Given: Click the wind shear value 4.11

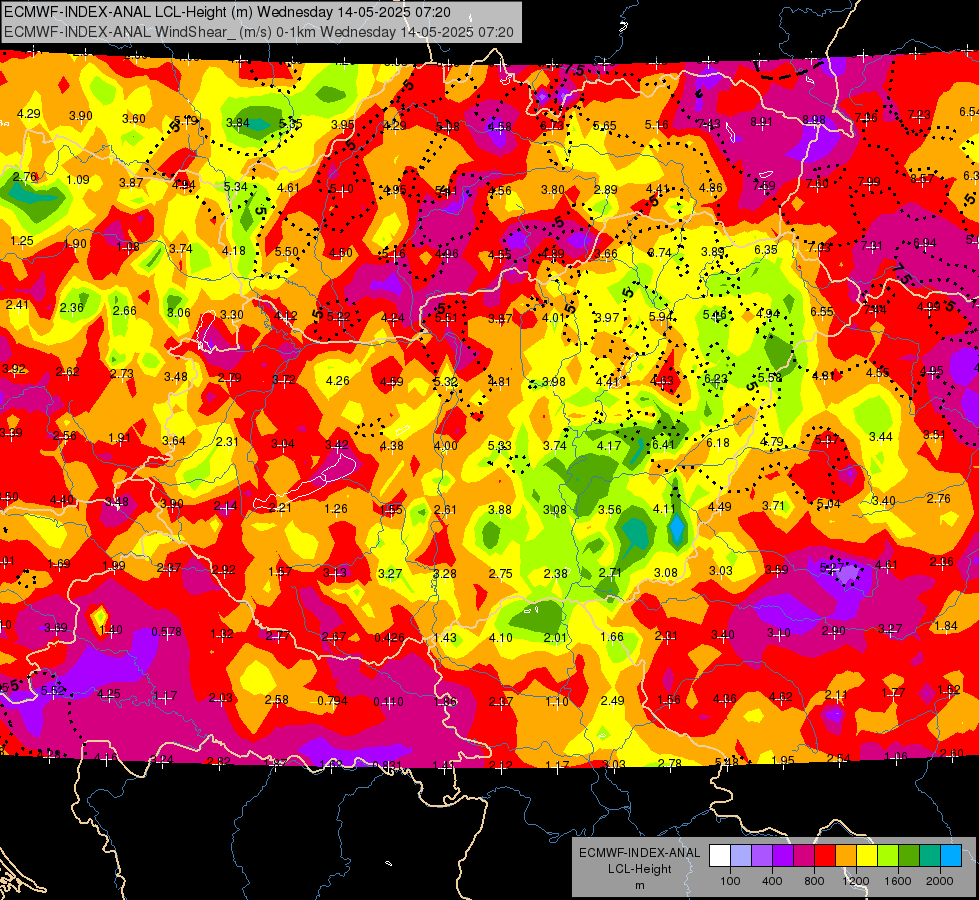Looking at the screenshot, I should (664, 509).
